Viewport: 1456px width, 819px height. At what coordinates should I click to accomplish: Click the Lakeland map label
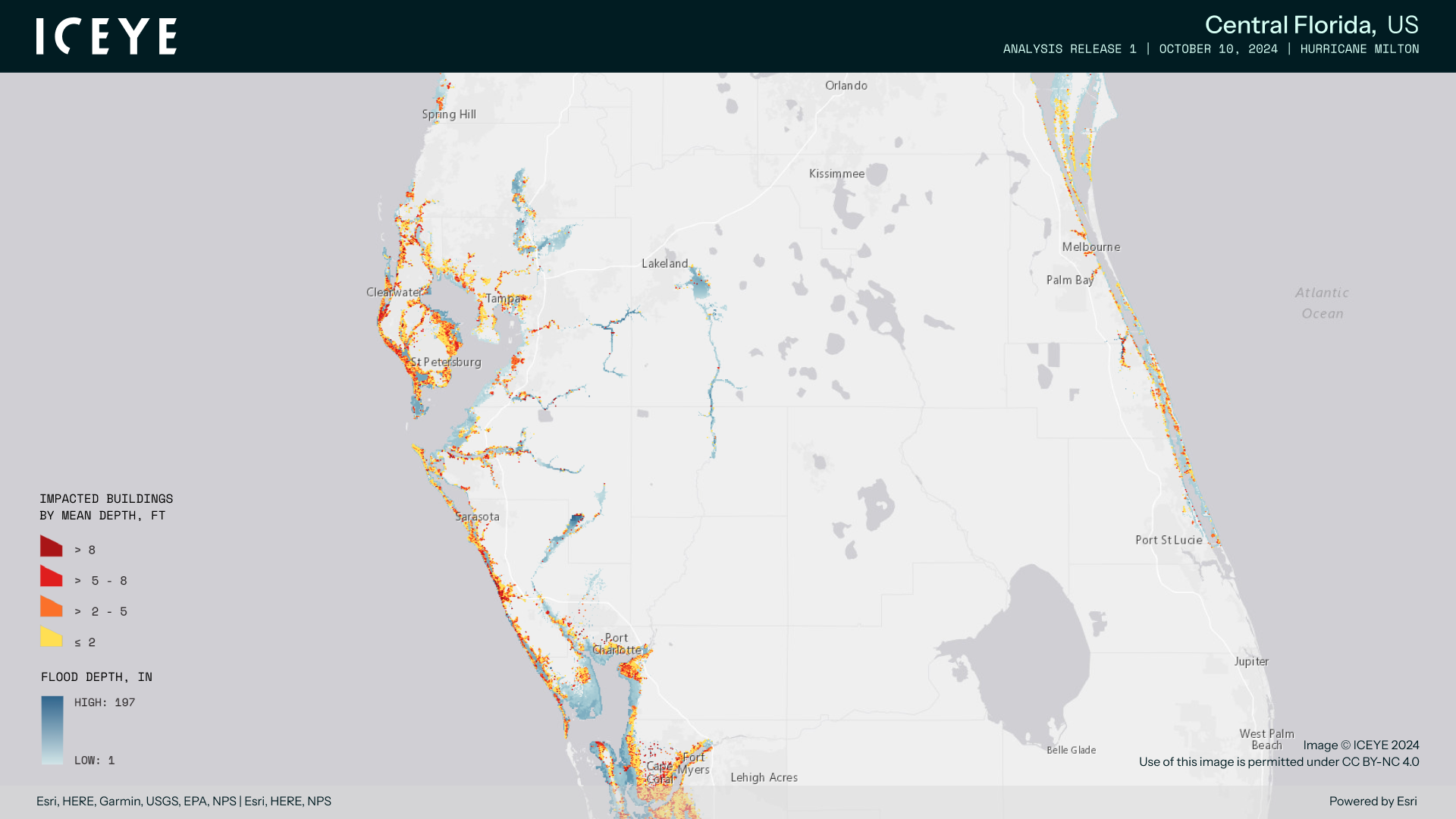coord(664,264)
